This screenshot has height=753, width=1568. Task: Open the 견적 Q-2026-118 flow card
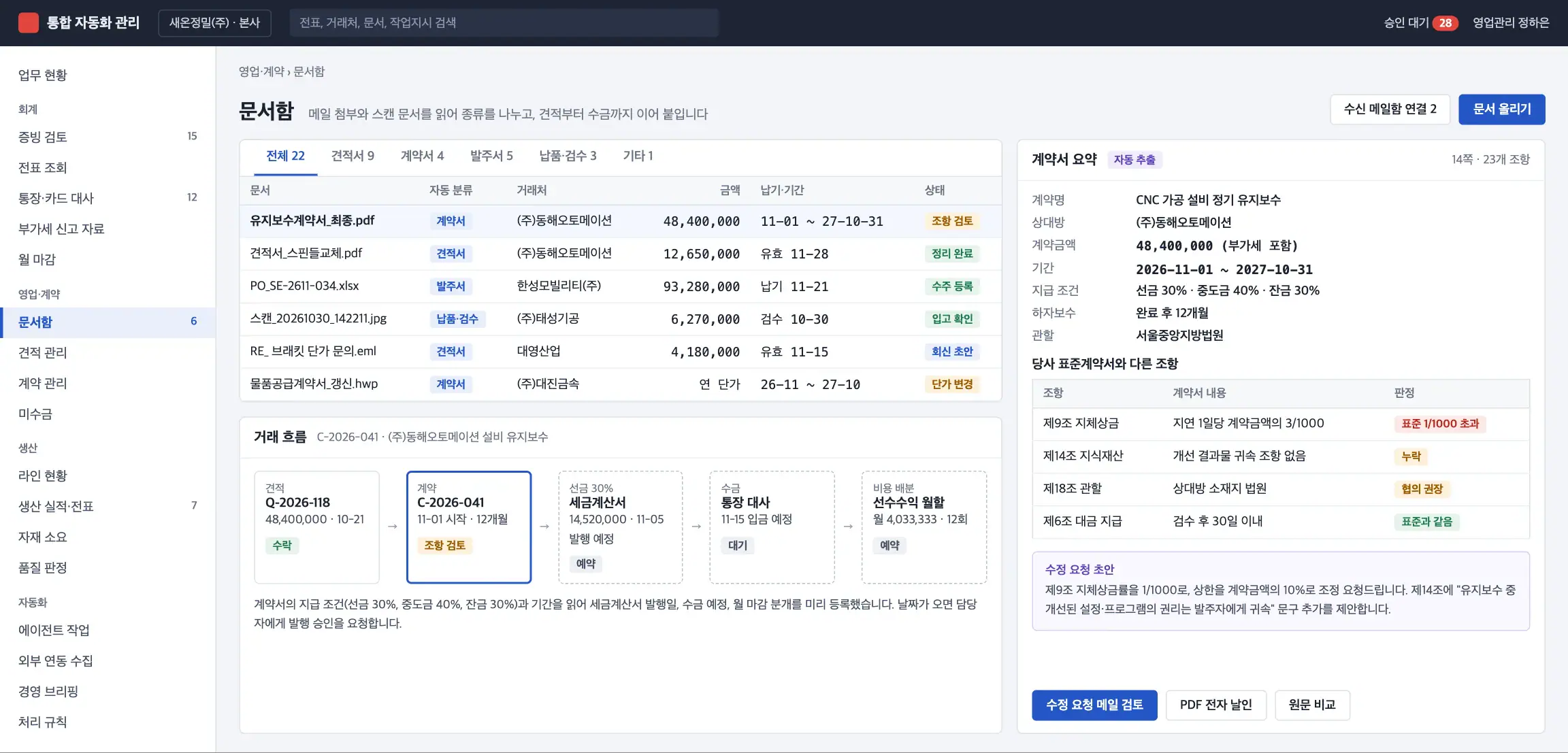(316, 527)
